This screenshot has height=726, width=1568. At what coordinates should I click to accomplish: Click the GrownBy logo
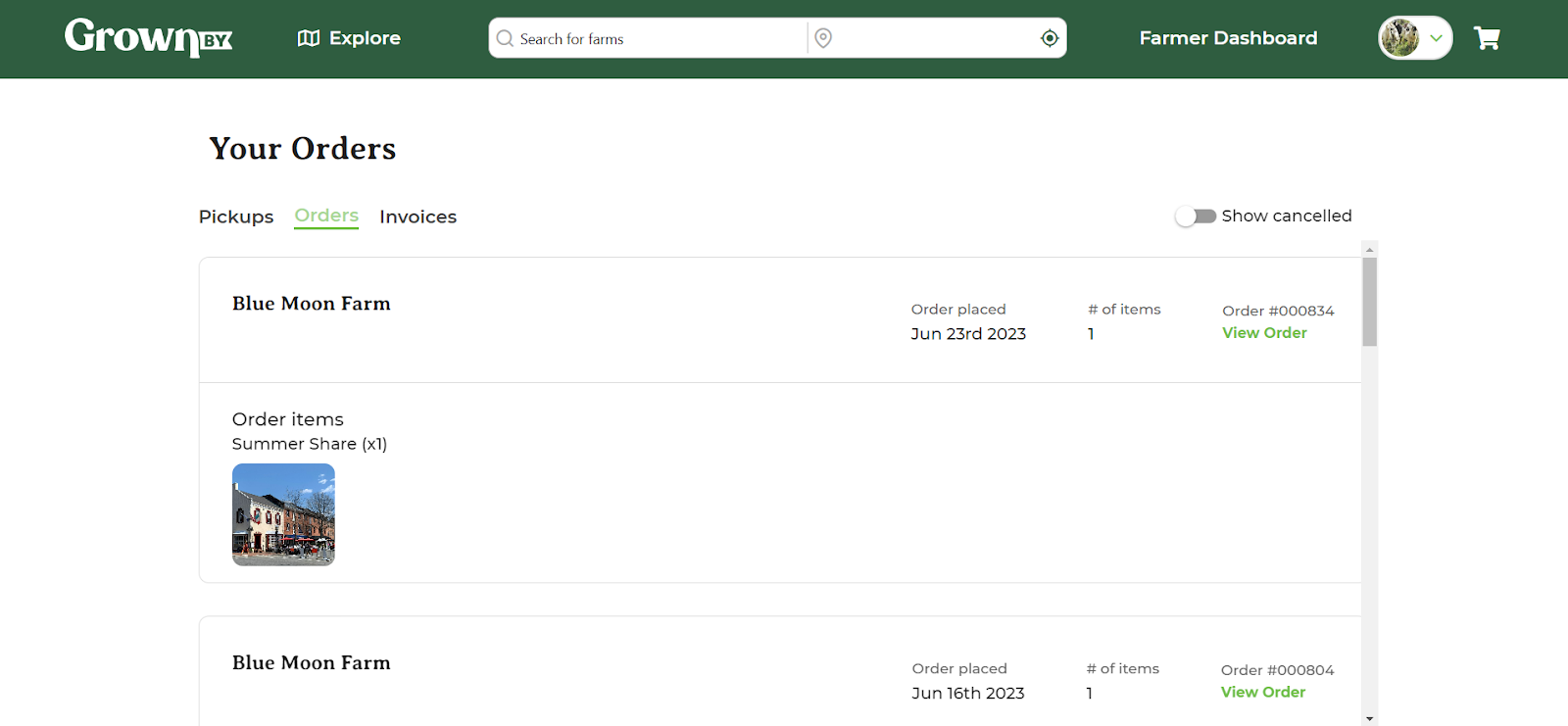pos(148,38)
